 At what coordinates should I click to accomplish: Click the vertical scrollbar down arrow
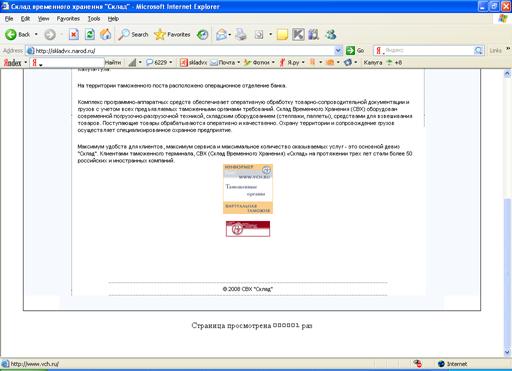point(507,352)
